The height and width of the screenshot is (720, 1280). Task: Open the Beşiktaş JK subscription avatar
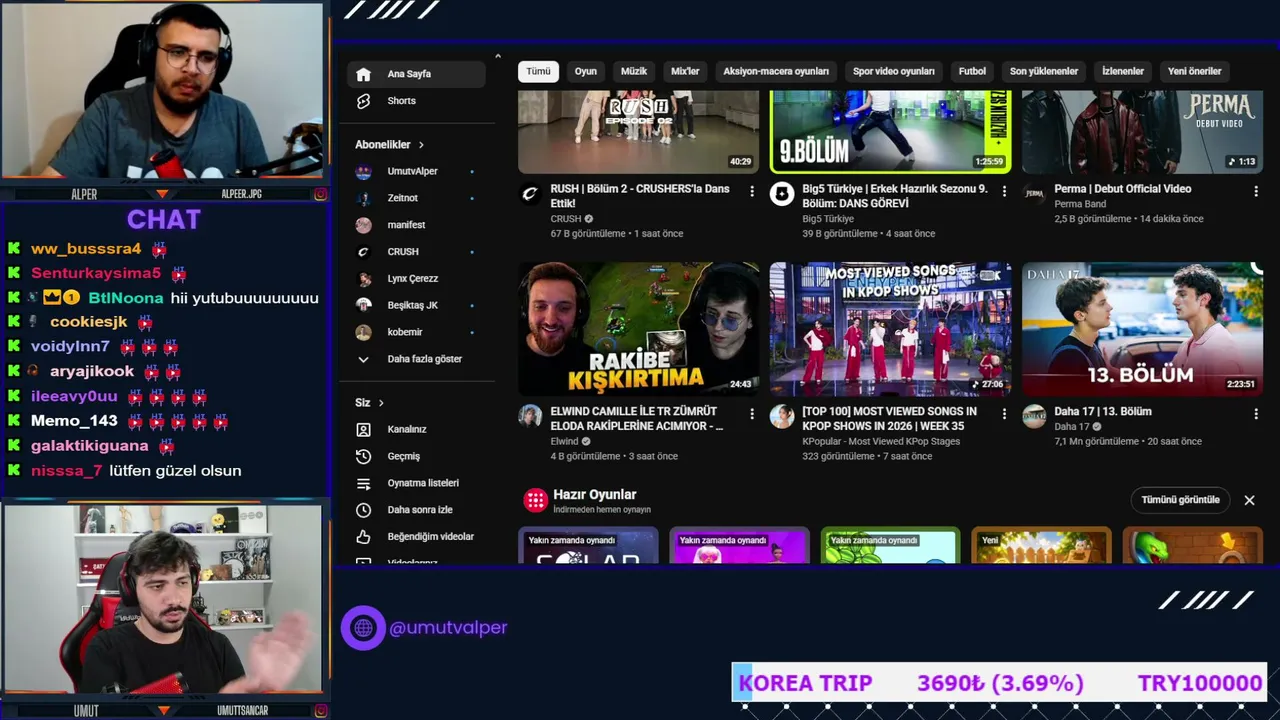(x=364, y=305)
